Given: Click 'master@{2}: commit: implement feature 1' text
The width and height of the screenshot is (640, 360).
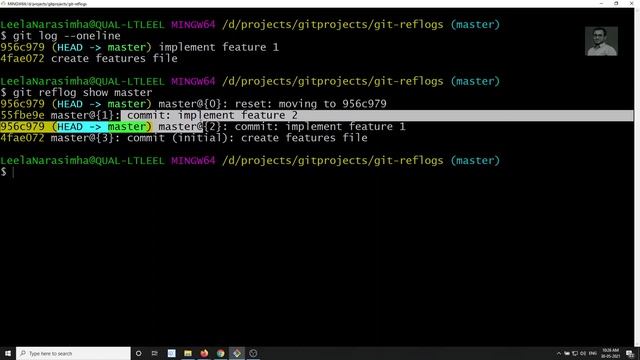Looking at the screenshot, I should pyautogui.click(x=282, y=127).
